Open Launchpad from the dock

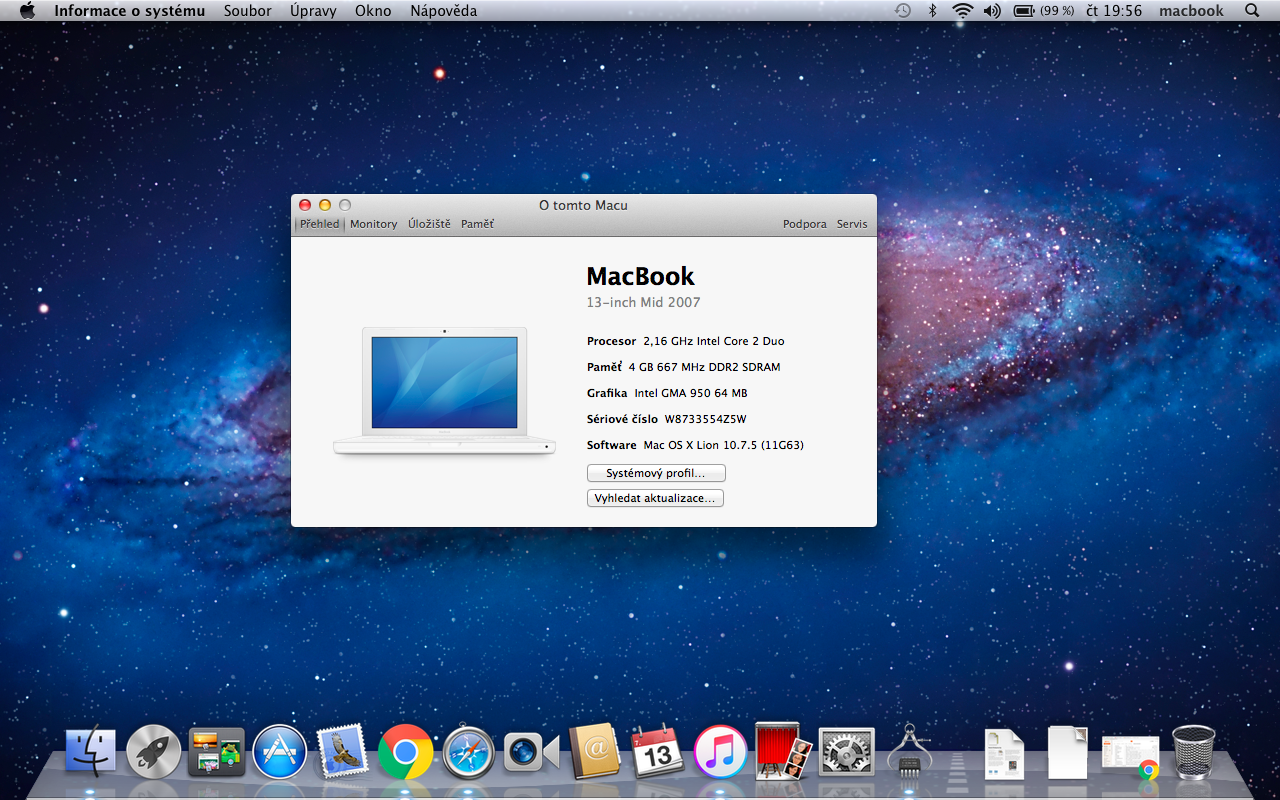[154, 752]
